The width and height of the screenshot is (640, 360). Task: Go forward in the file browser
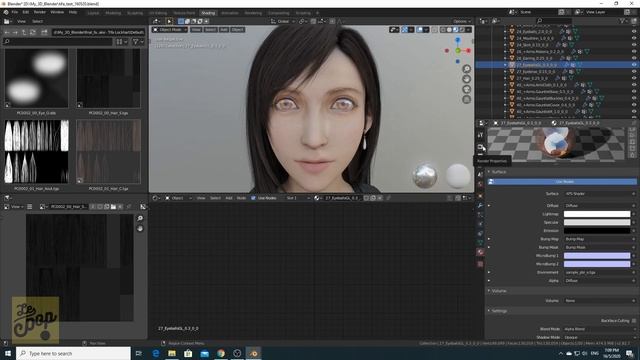(15, 32)
